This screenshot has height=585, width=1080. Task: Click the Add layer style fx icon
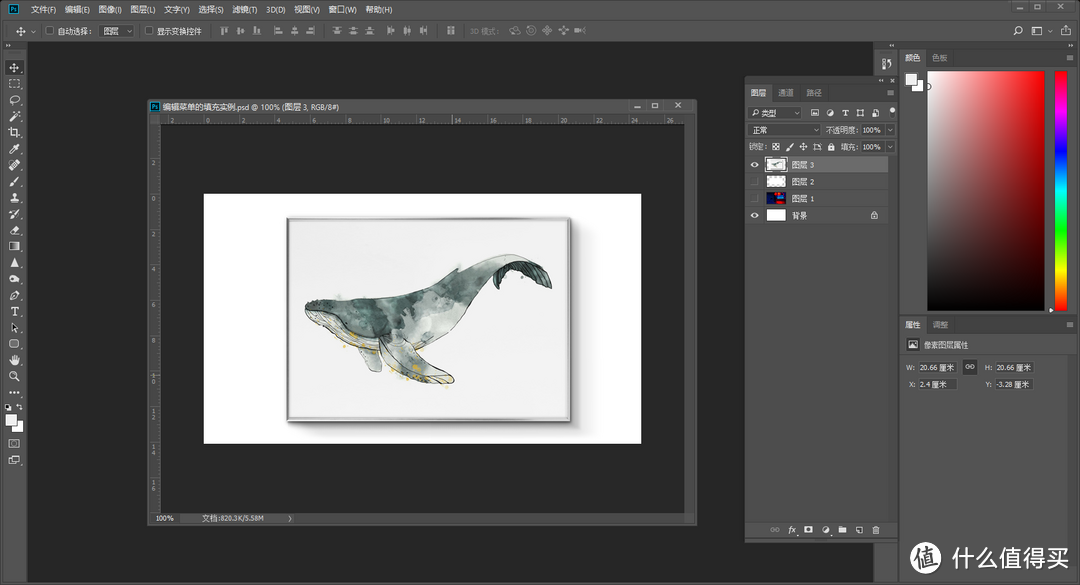(792, 529)
